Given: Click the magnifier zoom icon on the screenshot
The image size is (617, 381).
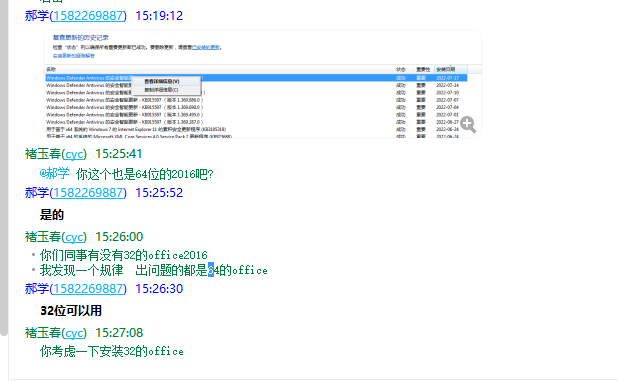Looking at the screenshot, I should (468, 124).
